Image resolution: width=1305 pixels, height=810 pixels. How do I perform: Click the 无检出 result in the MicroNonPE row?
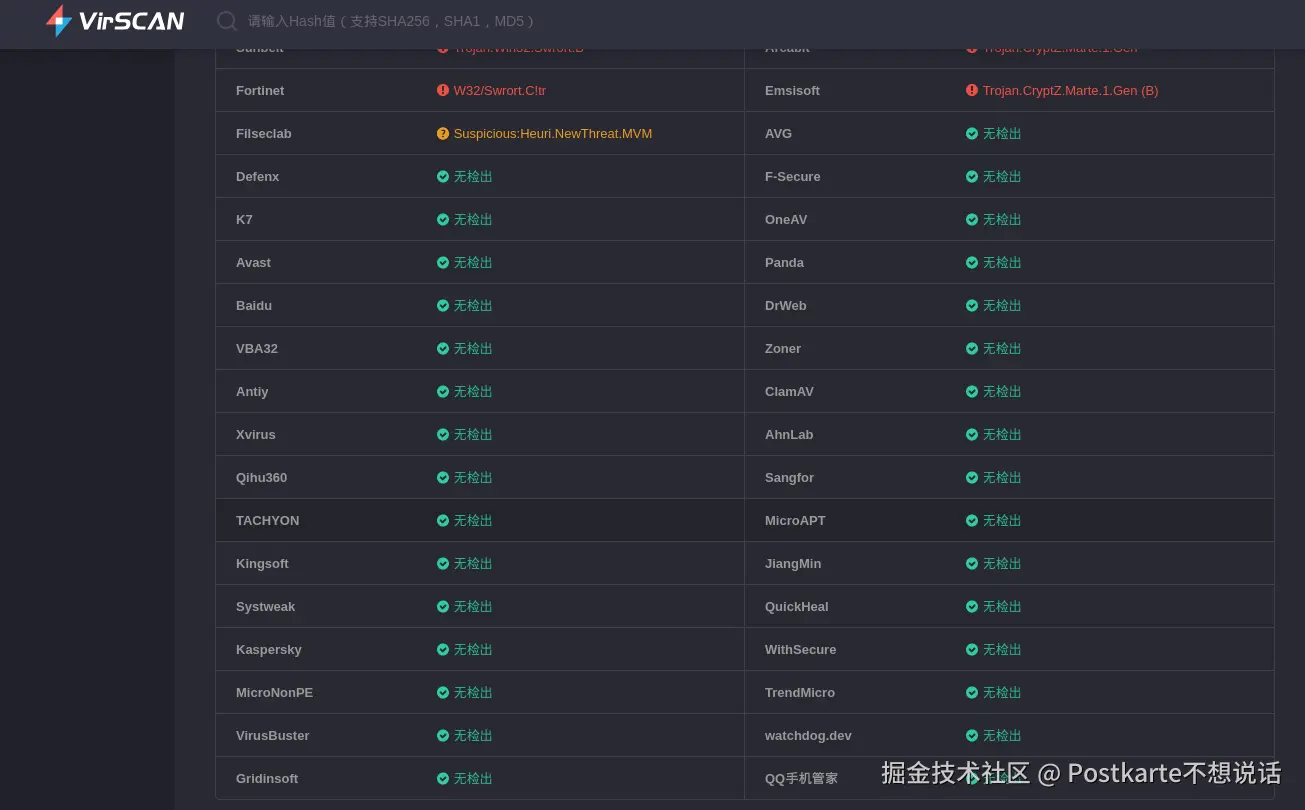[473, 692]
